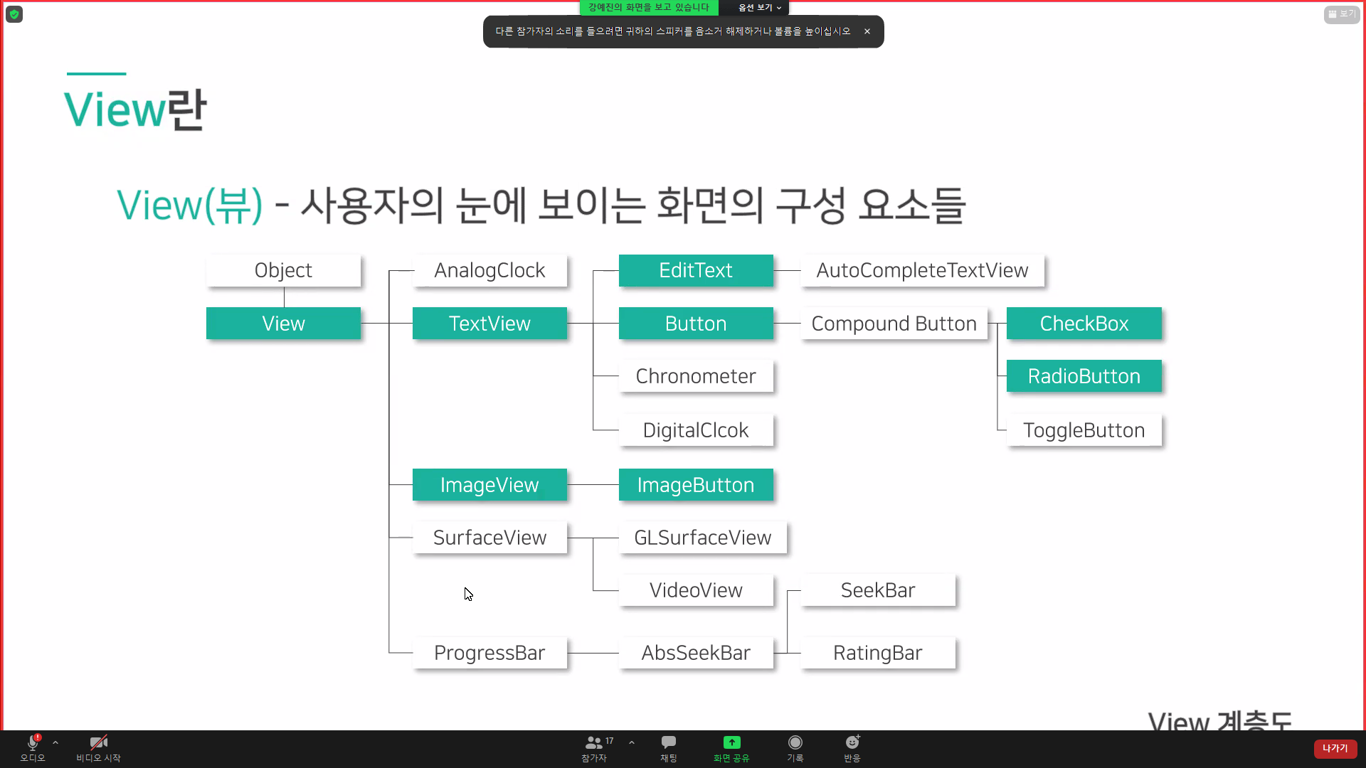This screenshot has height=768, width=1366.
Task: Click the AnalogClock box
Action: coord(489,270)
